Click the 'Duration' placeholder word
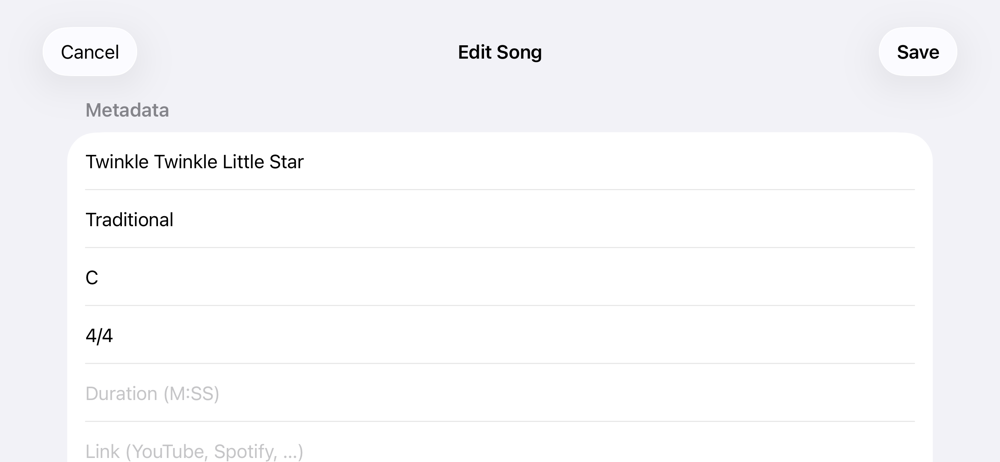 [x=122, y=394]
